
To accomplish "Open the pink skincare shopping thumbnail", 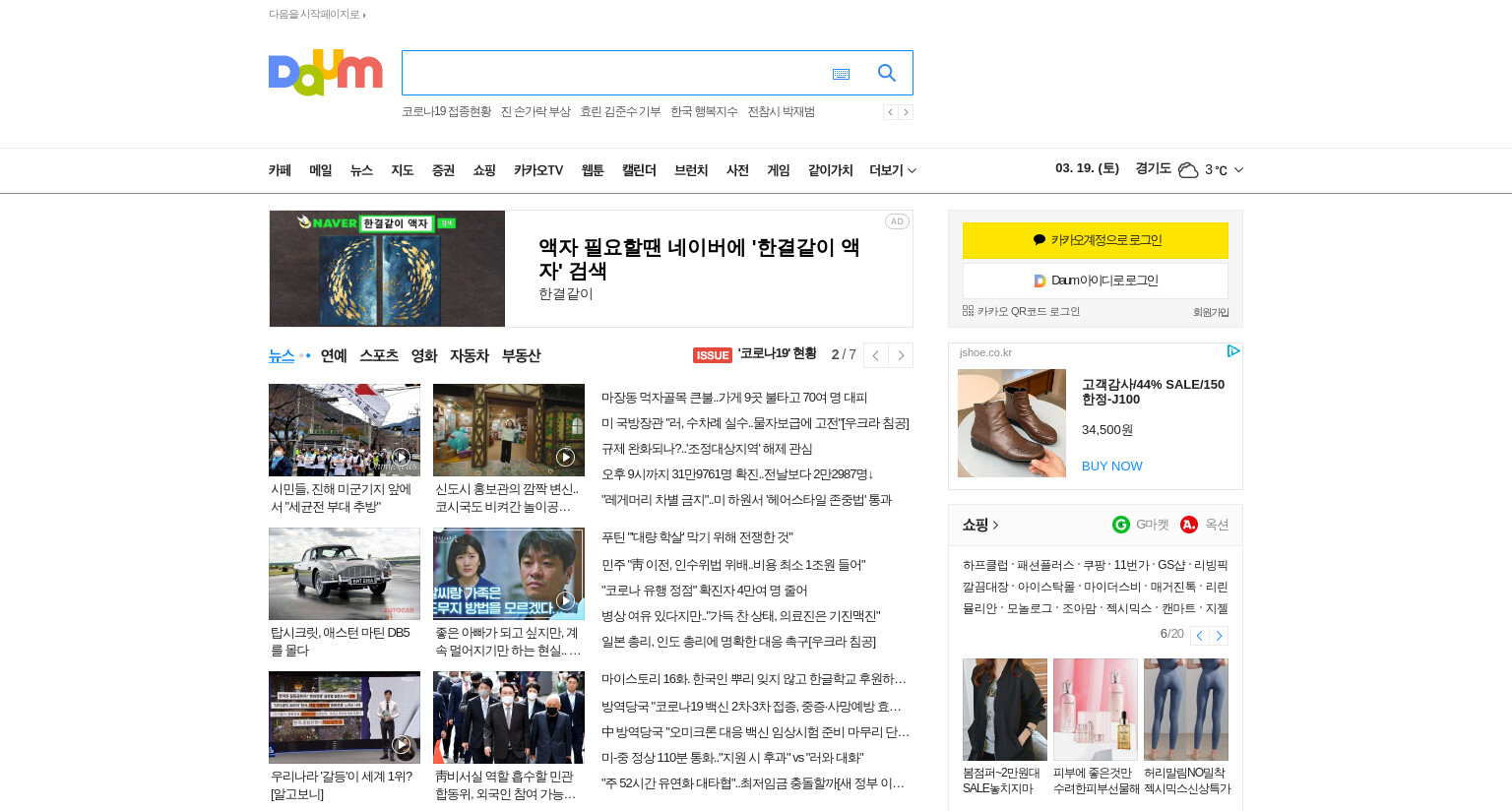I will click(x=1096, y=710).
